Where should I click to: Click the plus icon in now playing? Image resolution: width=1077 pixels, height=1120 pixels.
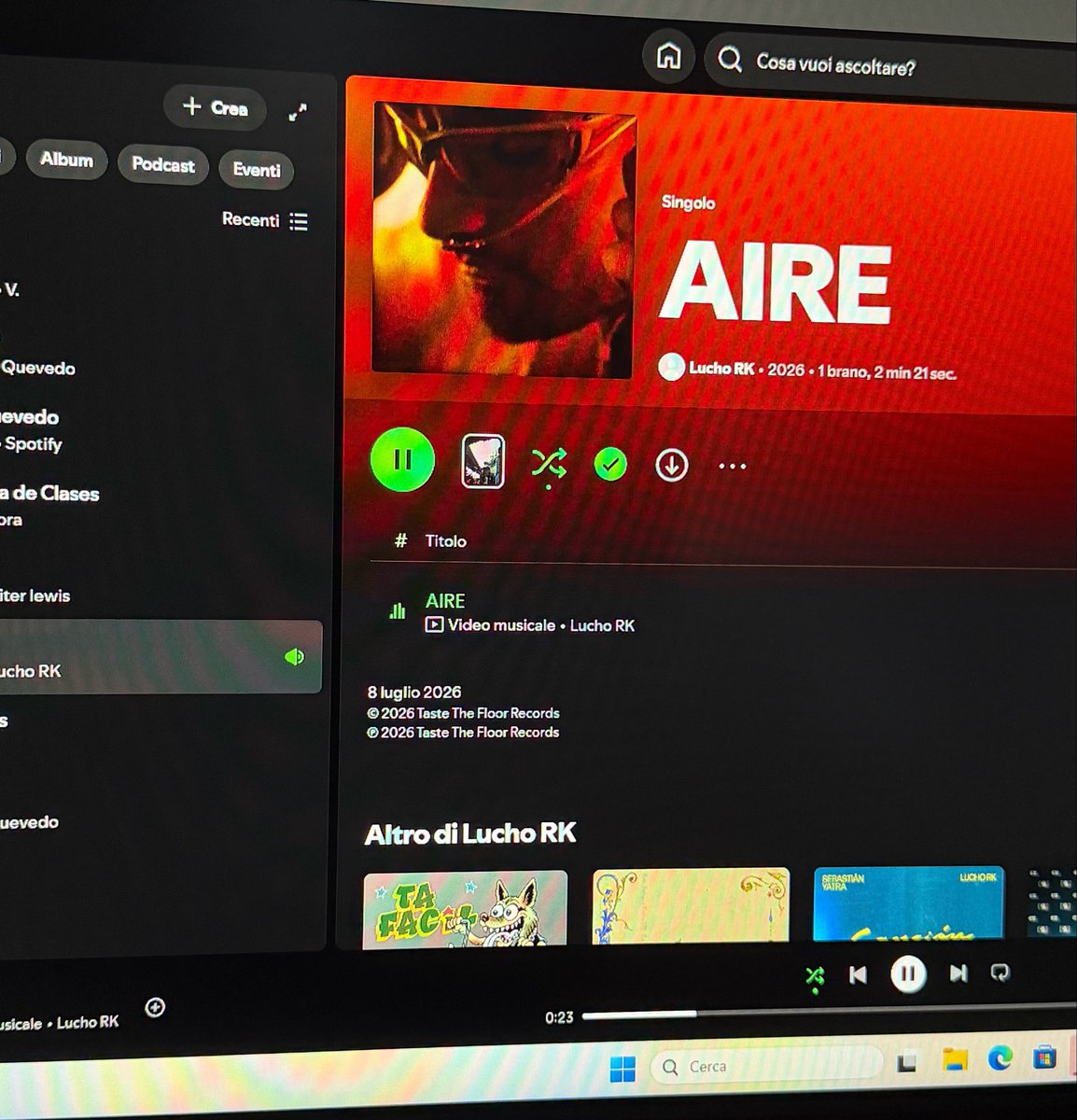click(x=156, y=1007)
